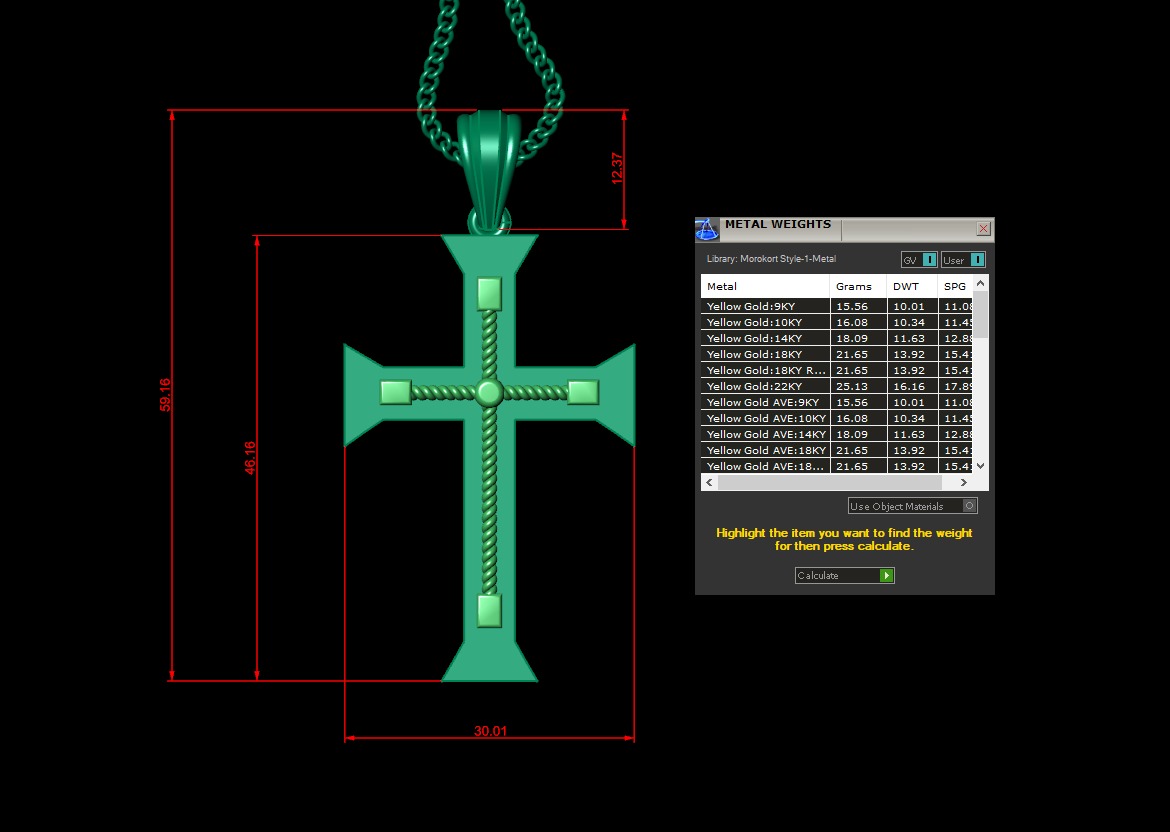Image resolution: width=1170 pixels, height=832 pixels.
Task: Click the table's vertical scroll down arrow
Action: pos(980,466)
